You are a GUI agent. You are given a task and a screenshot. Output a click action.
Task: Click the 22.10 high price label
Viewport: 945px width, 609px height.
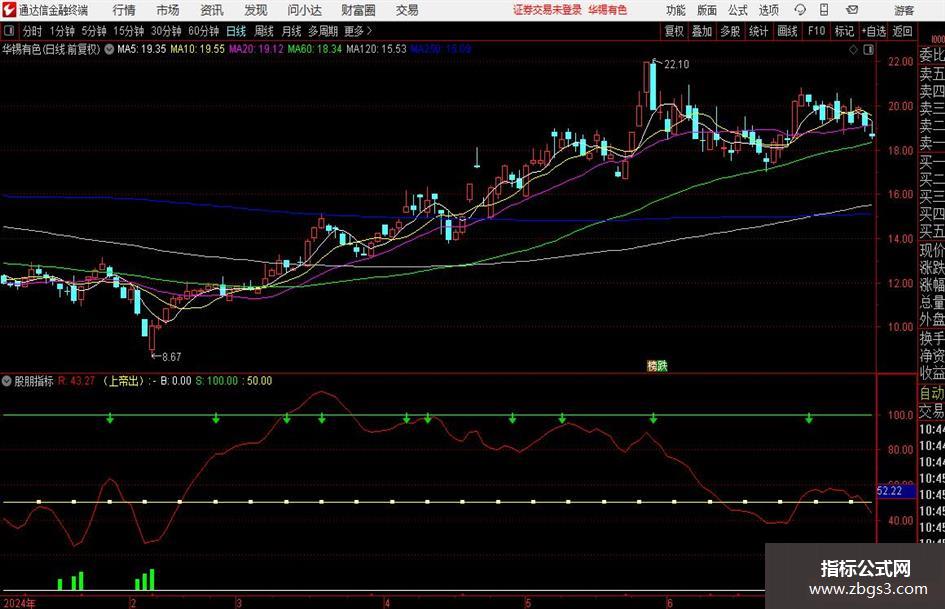click(x=676, y=65)
